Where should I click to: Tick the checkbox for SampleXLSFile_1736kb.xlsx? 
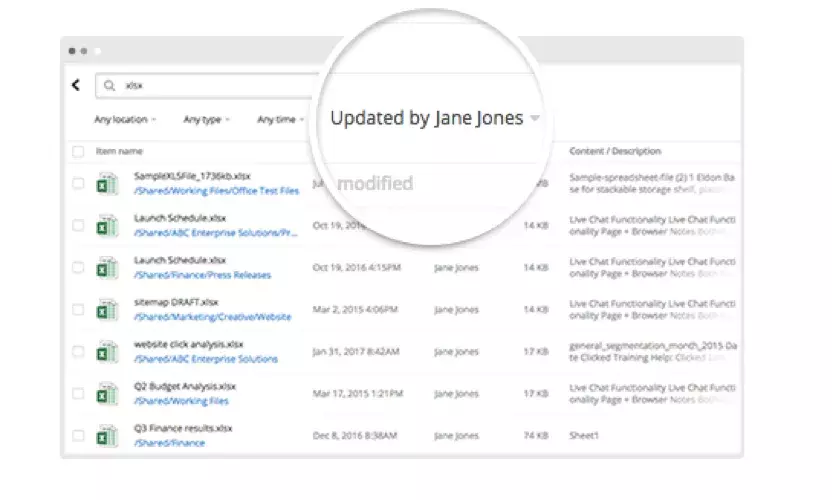click(78, 183)
